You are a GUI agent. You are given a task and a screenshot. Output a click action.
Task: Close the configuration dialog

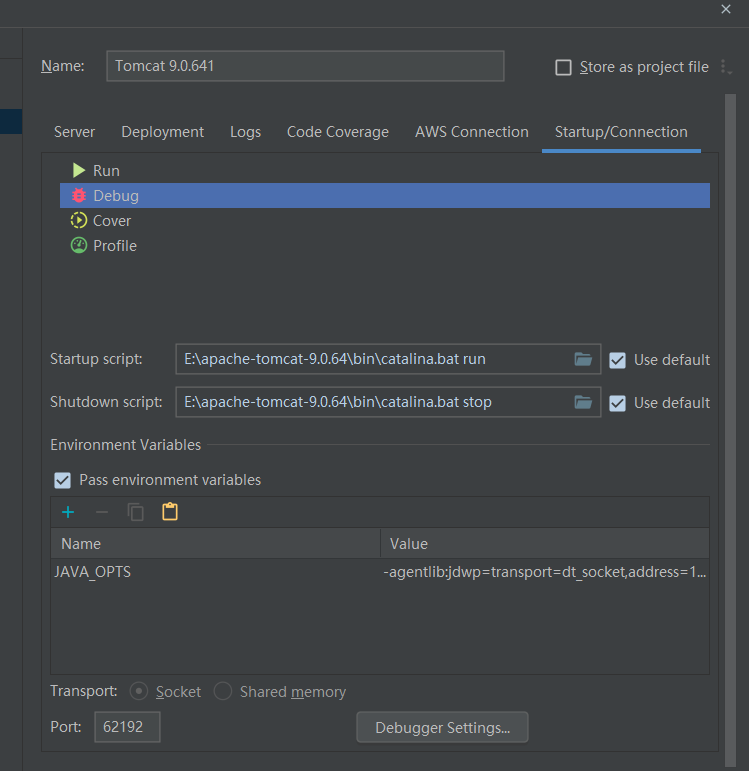click(x=726, y=9)
